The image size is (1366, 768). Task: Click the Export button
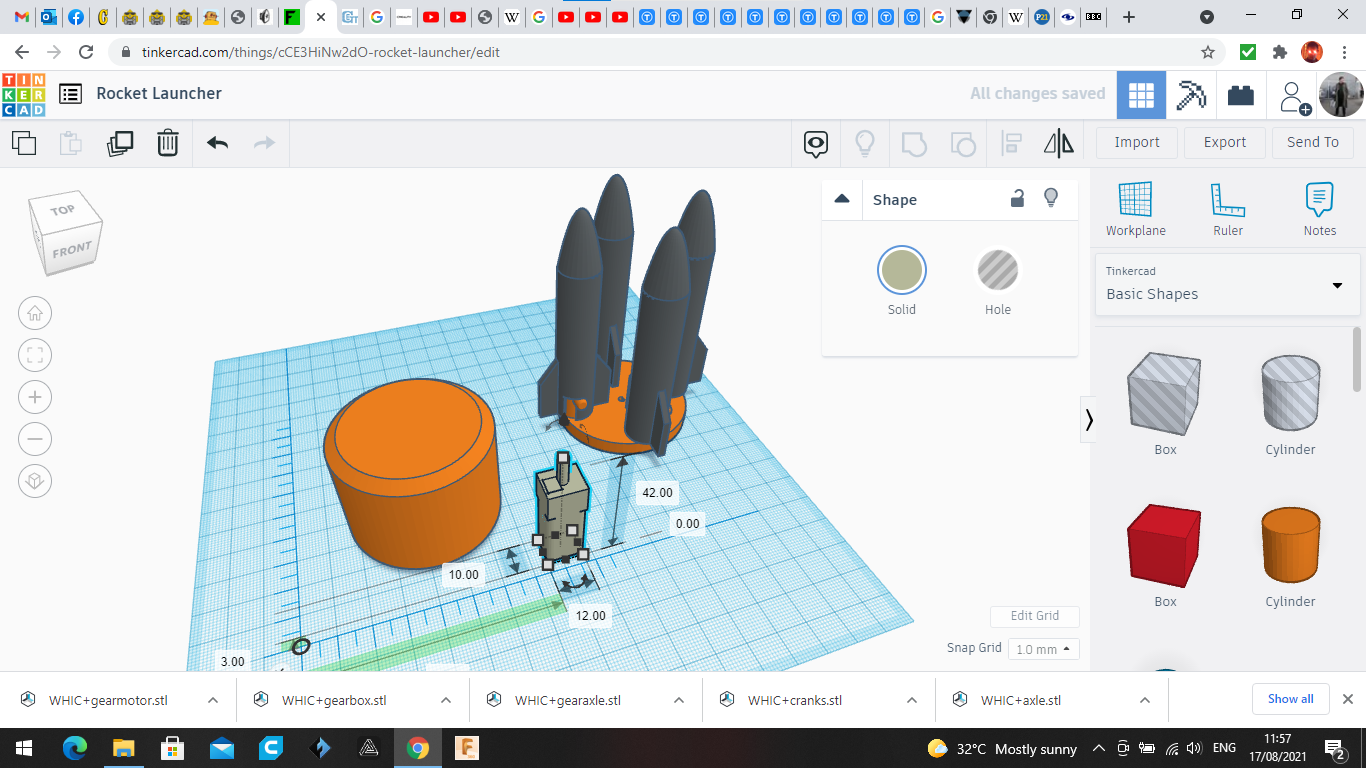[x=1224, y=142]
